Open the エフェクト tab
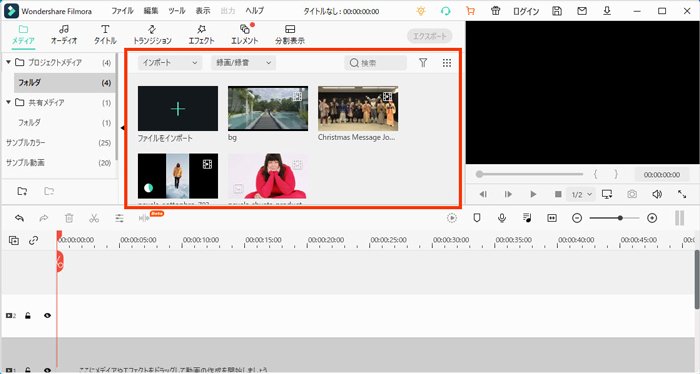Viewport: 700px width, 374px height. coord(201,34)
